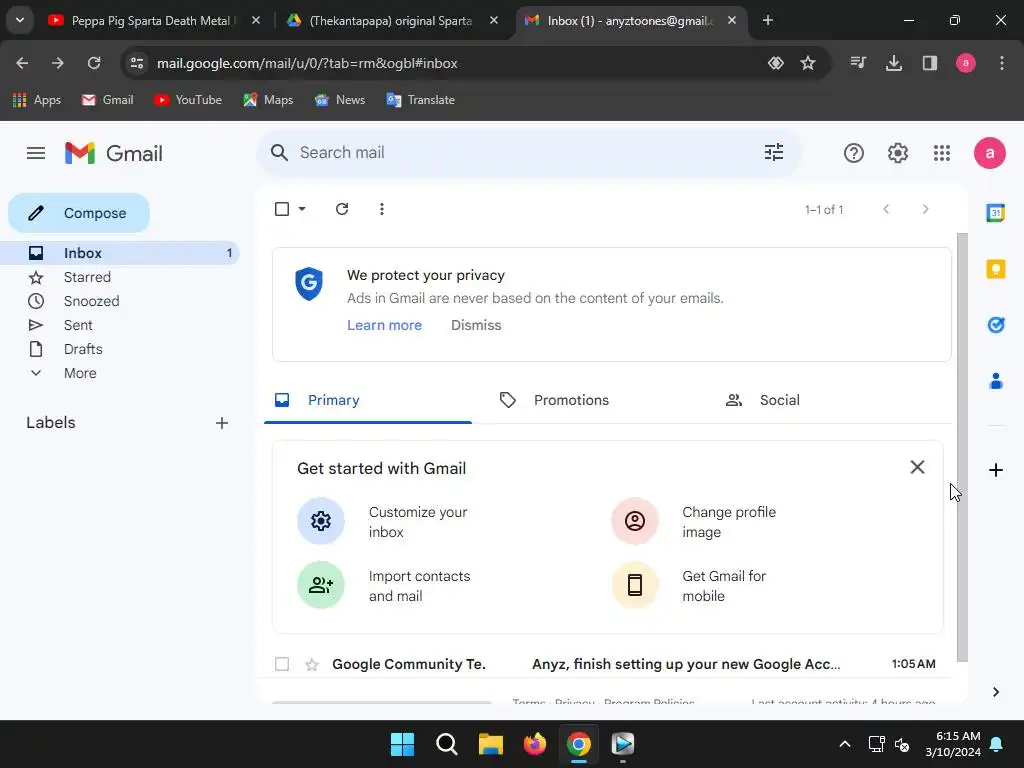Open Google Contacts in side panel

[x=995, y=381]
